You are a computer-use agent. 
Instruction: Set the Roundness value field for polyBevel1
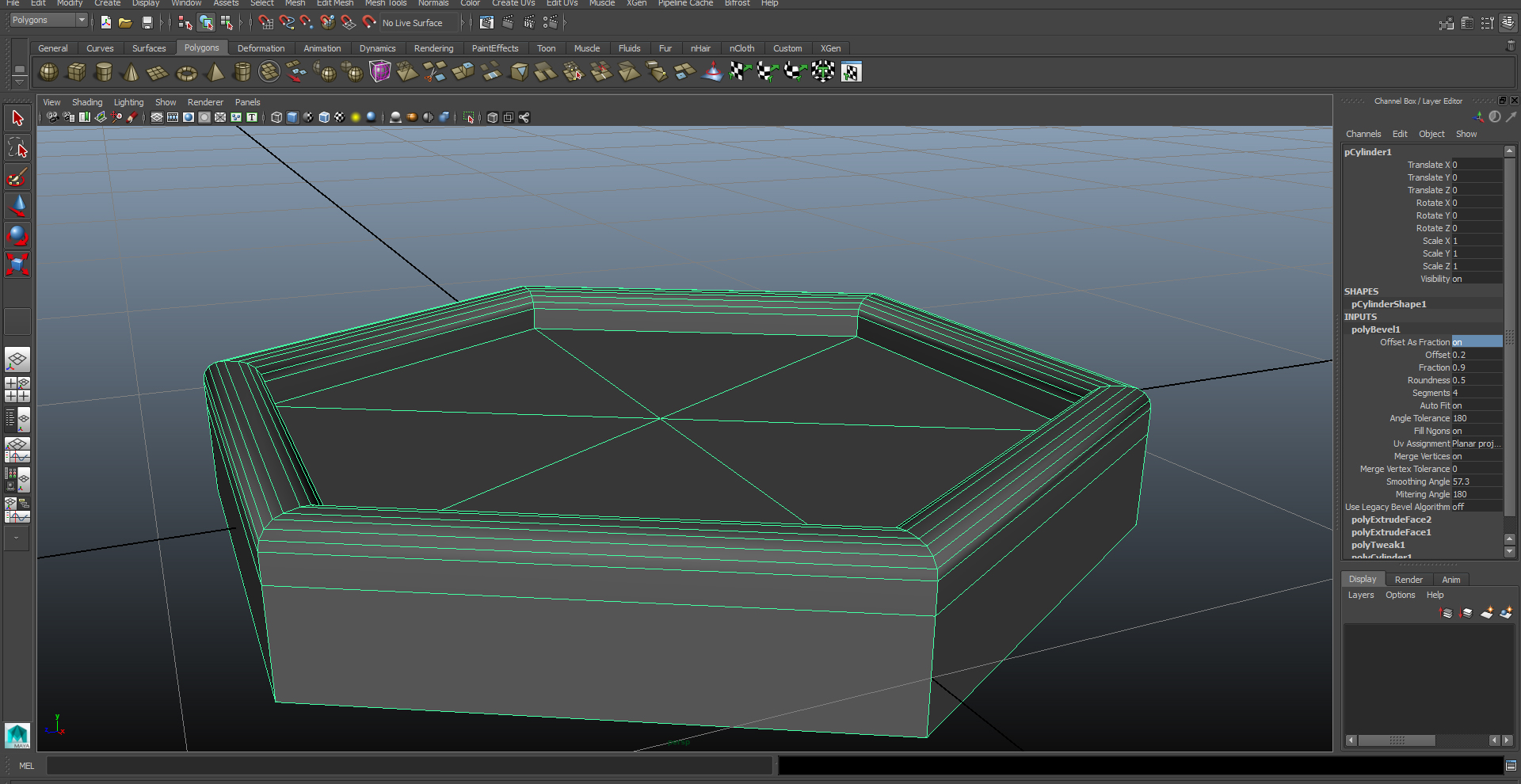(x=1458, y=380)
